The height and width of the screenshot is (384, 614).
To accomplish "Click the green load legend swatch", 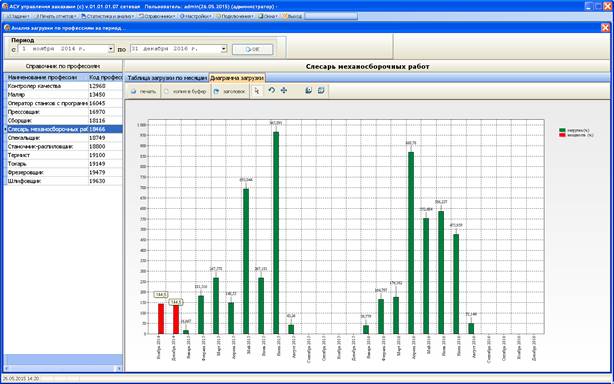I will click(563, 130).
